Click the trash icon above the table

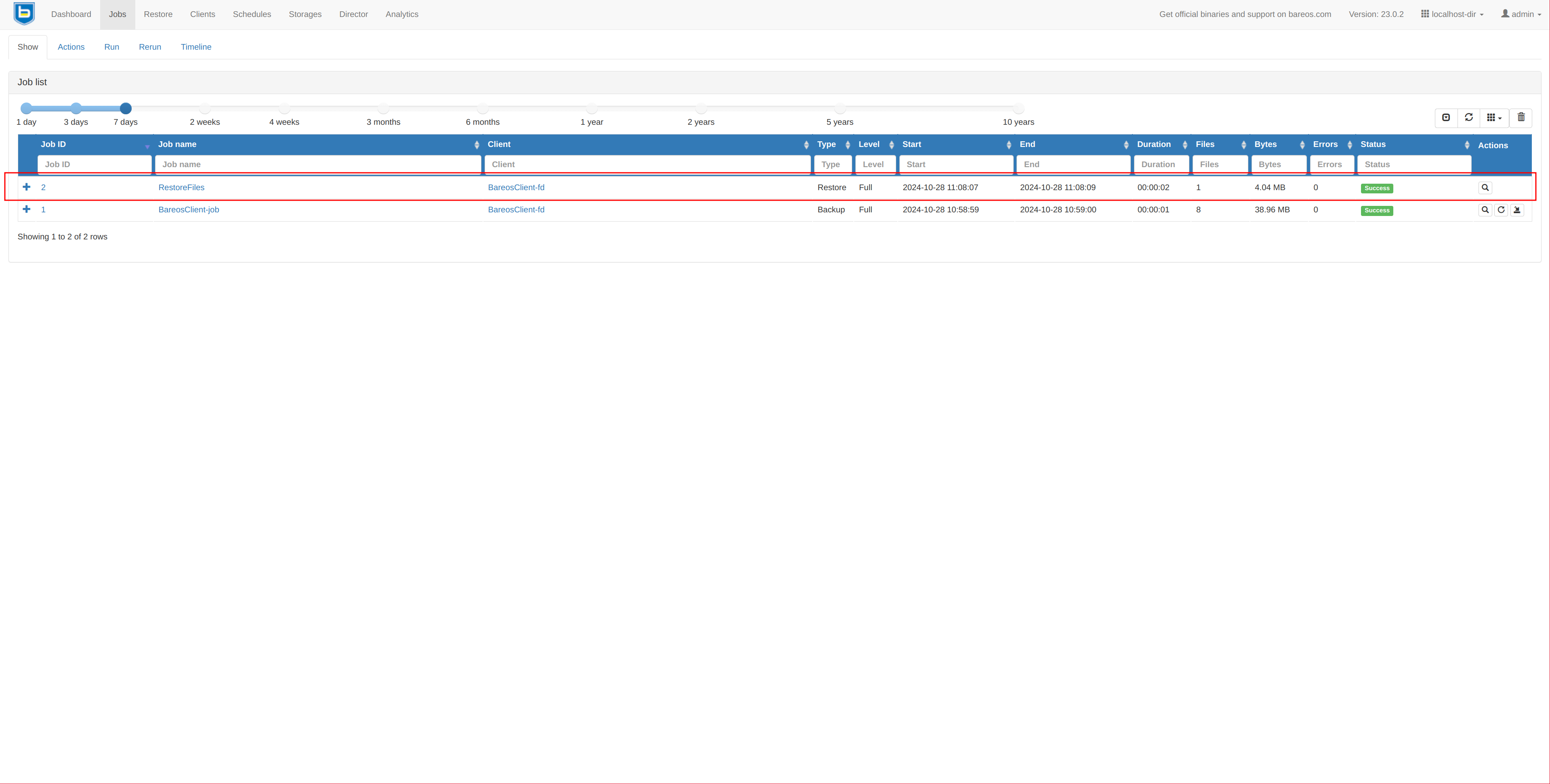point(1521,117)
